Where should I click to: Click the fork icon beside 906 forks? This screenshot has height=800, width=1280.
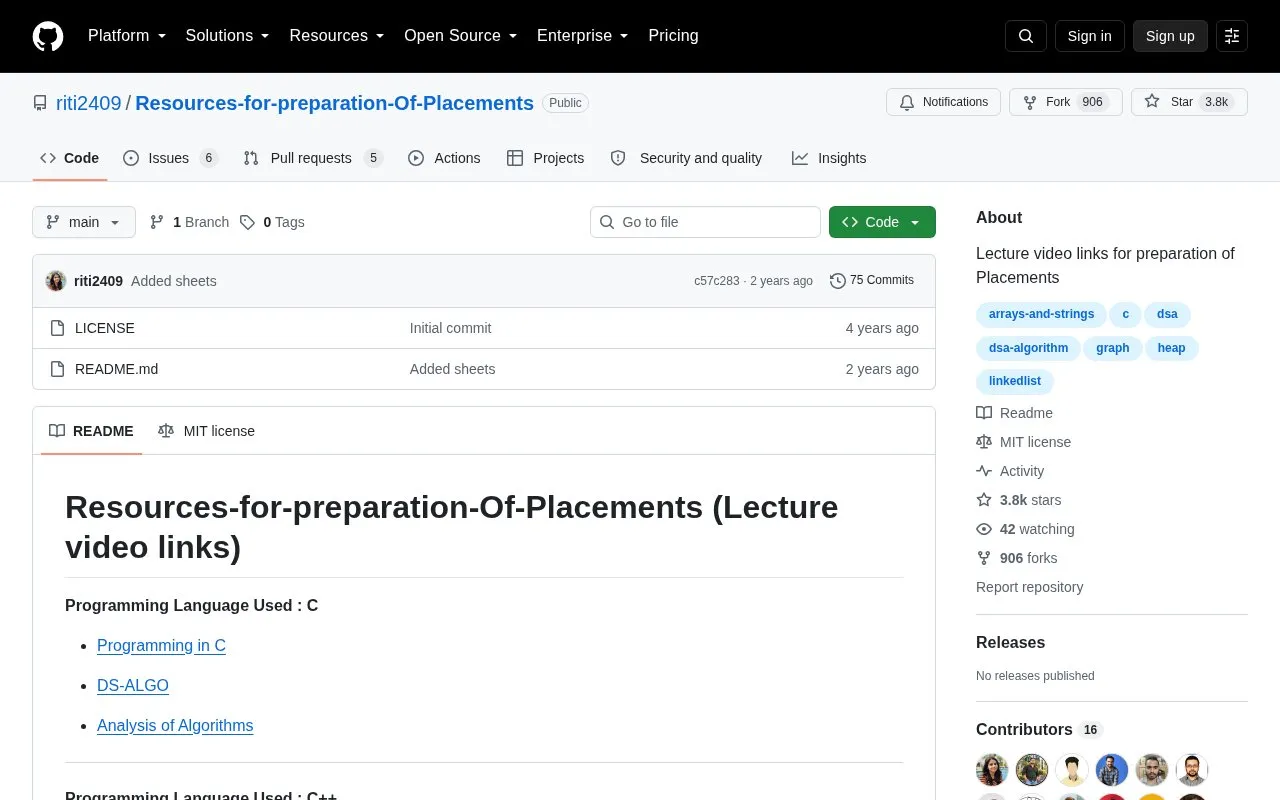click(984, 558)
